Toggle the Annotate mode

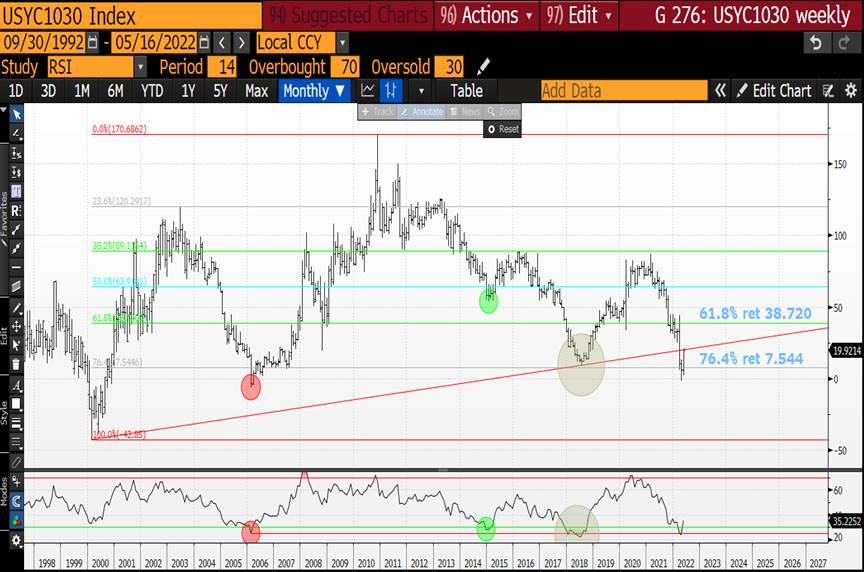pos(422,112)
